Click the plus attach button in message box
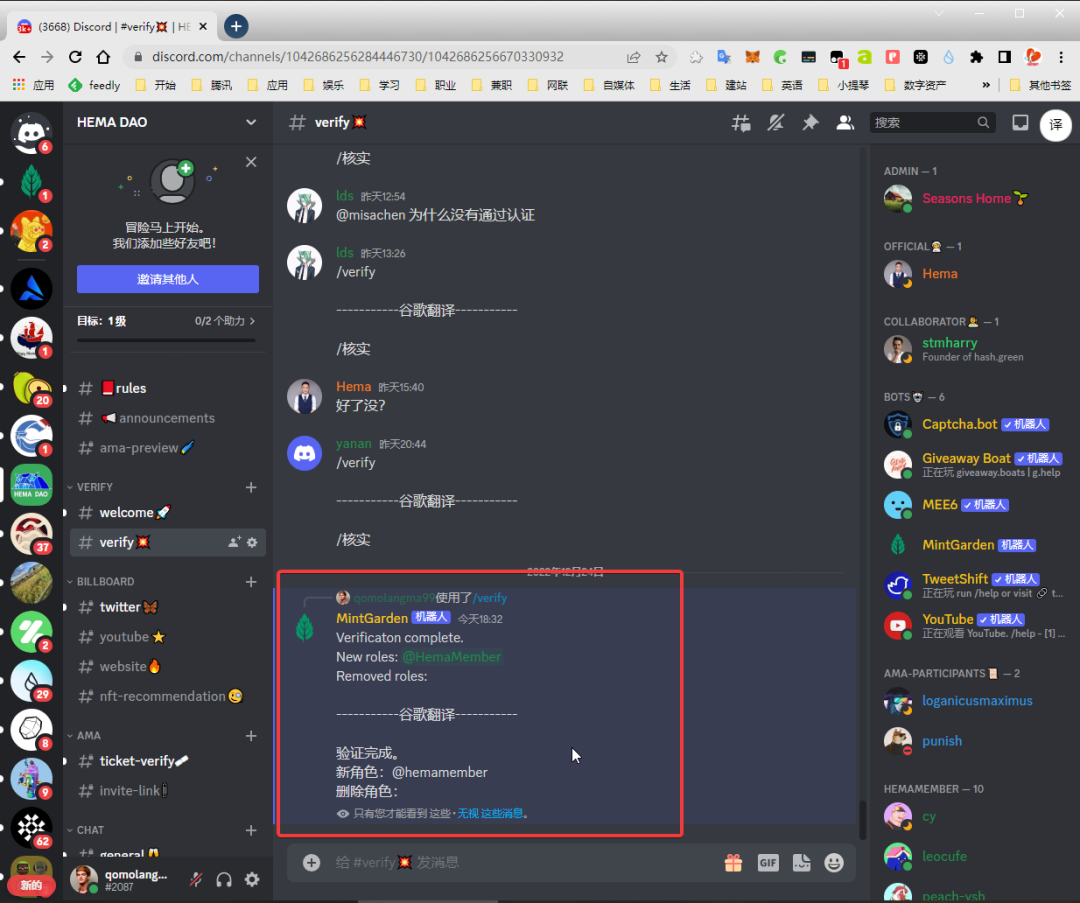Viewport: 1080px width, 903px height. pos(311,862)
